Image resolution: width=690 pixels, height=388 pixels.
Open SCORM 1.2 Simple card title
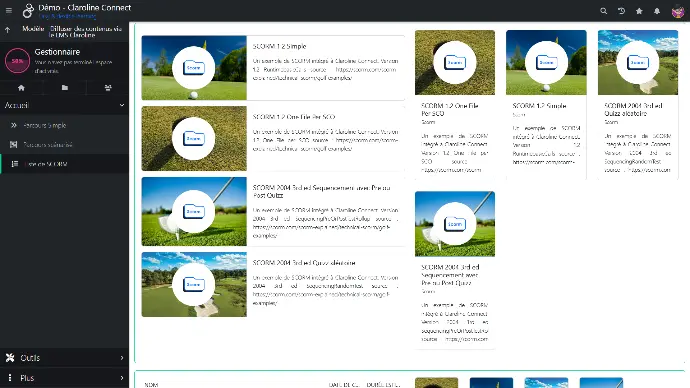tap(540, 106)
